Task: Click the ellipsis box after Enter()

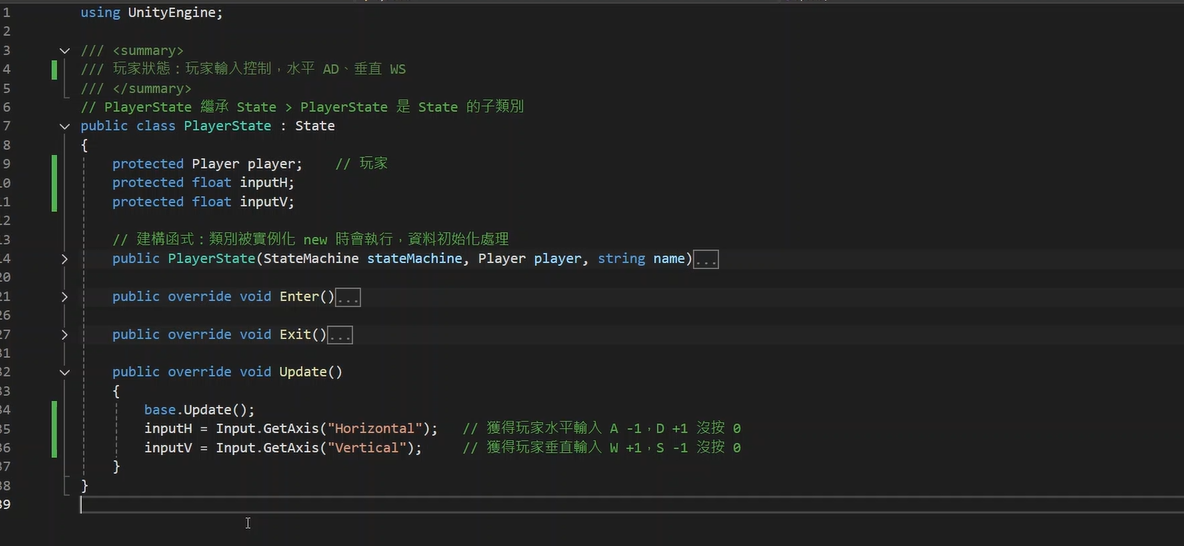Action: click(348, 297)
